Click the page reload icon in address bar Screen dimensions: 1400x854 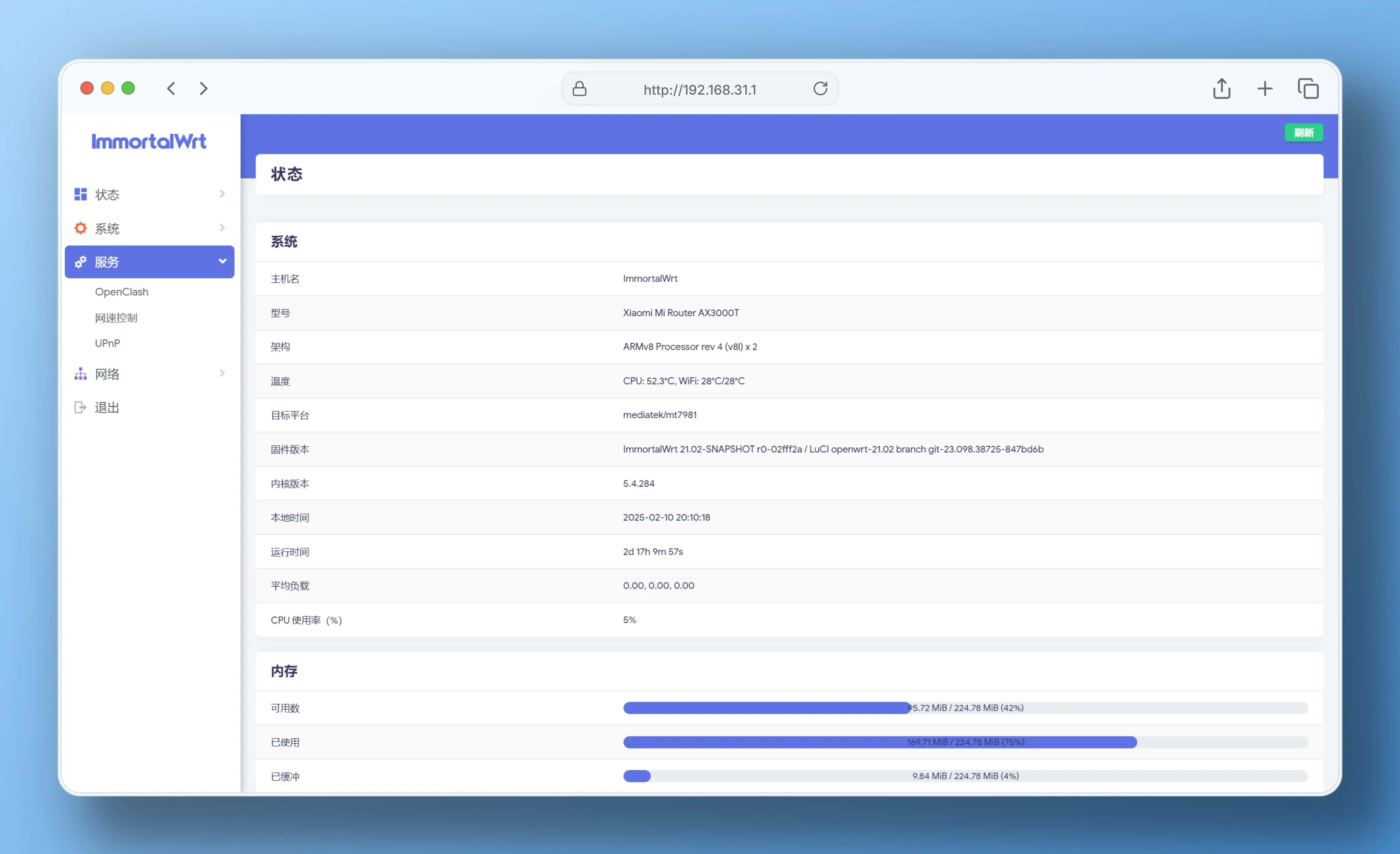click(820, 88)
